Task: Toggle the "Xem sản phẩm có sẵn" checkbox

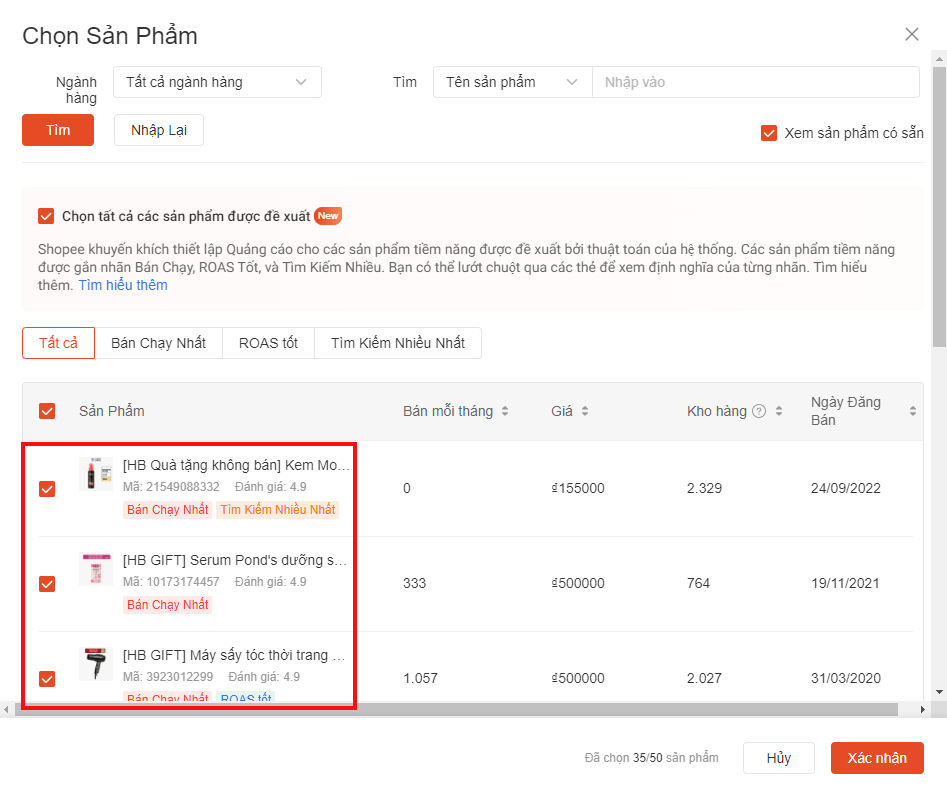Action: (x=769, y=132)
